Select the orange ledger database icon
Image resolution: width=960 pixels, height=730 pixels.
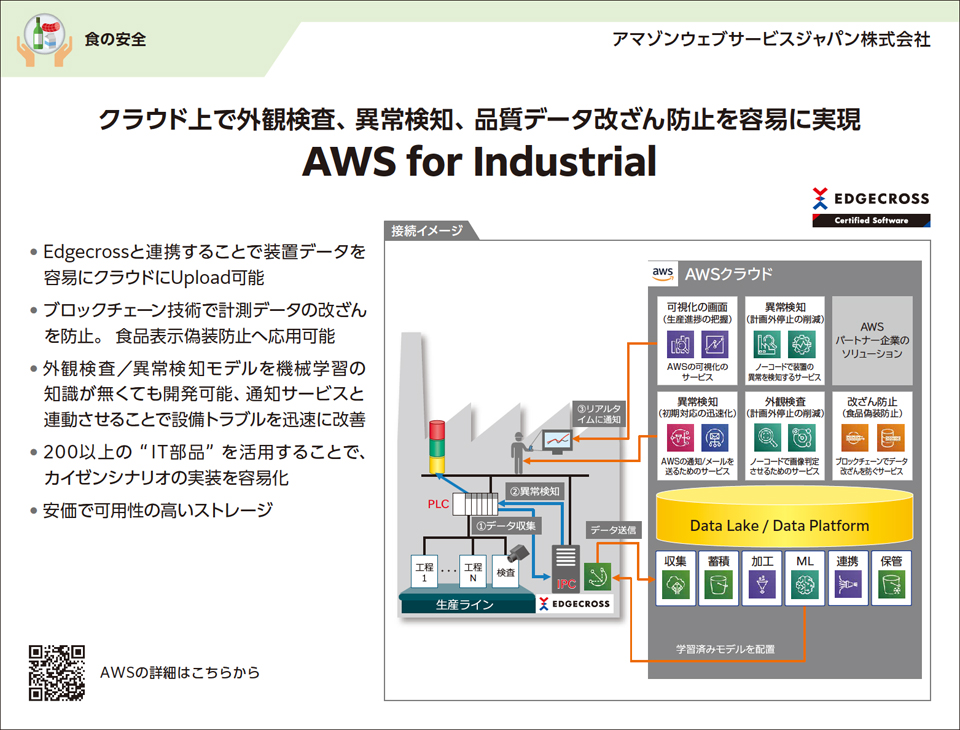tap(890, 438)
